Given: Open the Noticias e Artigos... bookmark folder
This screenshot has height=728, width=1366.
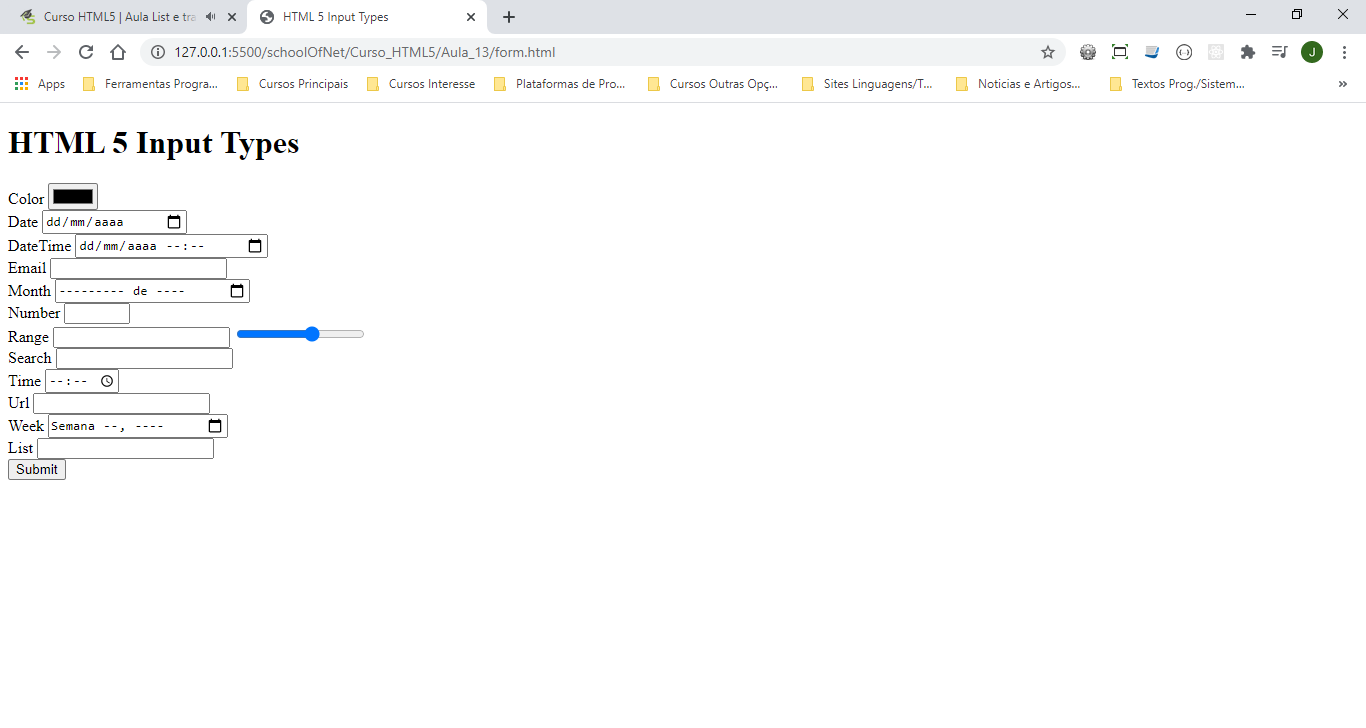Looking at the screenshot, I should pyautogui.click(x=1018, y=84).
